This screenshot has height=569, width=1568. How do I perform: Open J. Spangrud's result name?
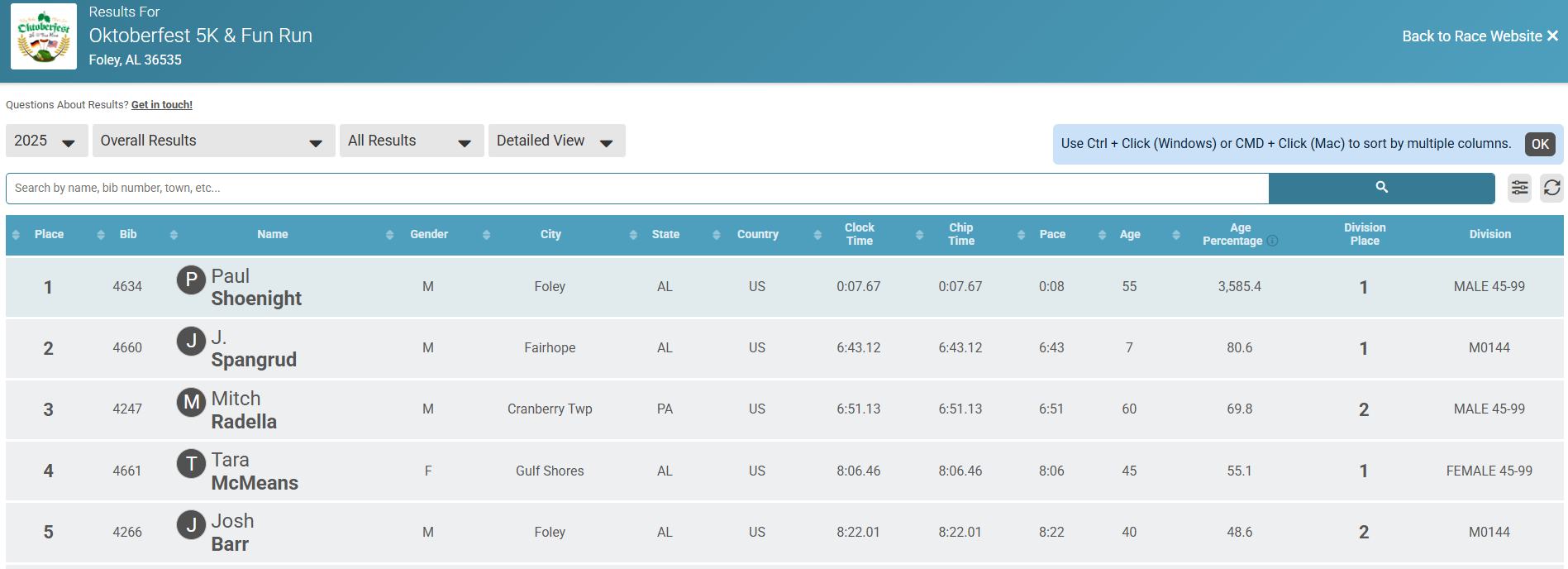tap(254, 348)
